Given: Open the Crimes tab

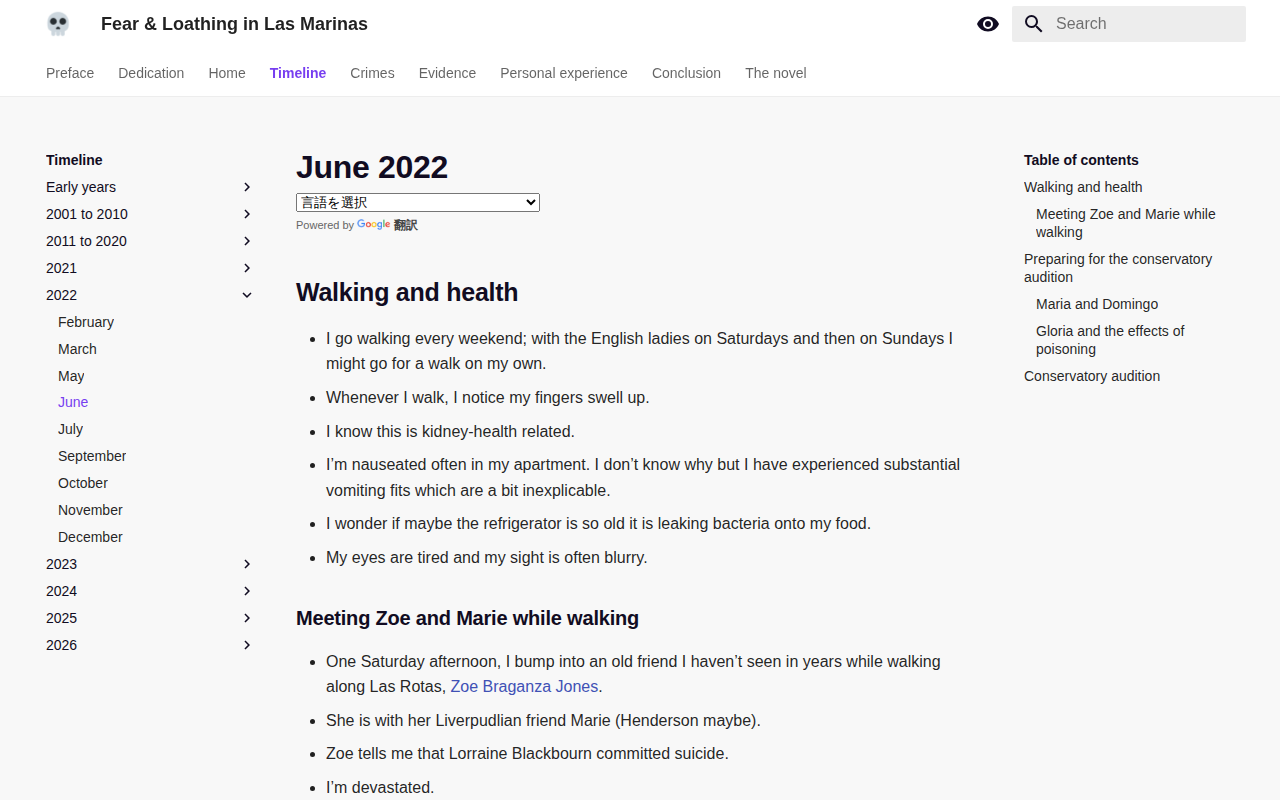Looking at the screenshot, I should click(x=372, y=73).
